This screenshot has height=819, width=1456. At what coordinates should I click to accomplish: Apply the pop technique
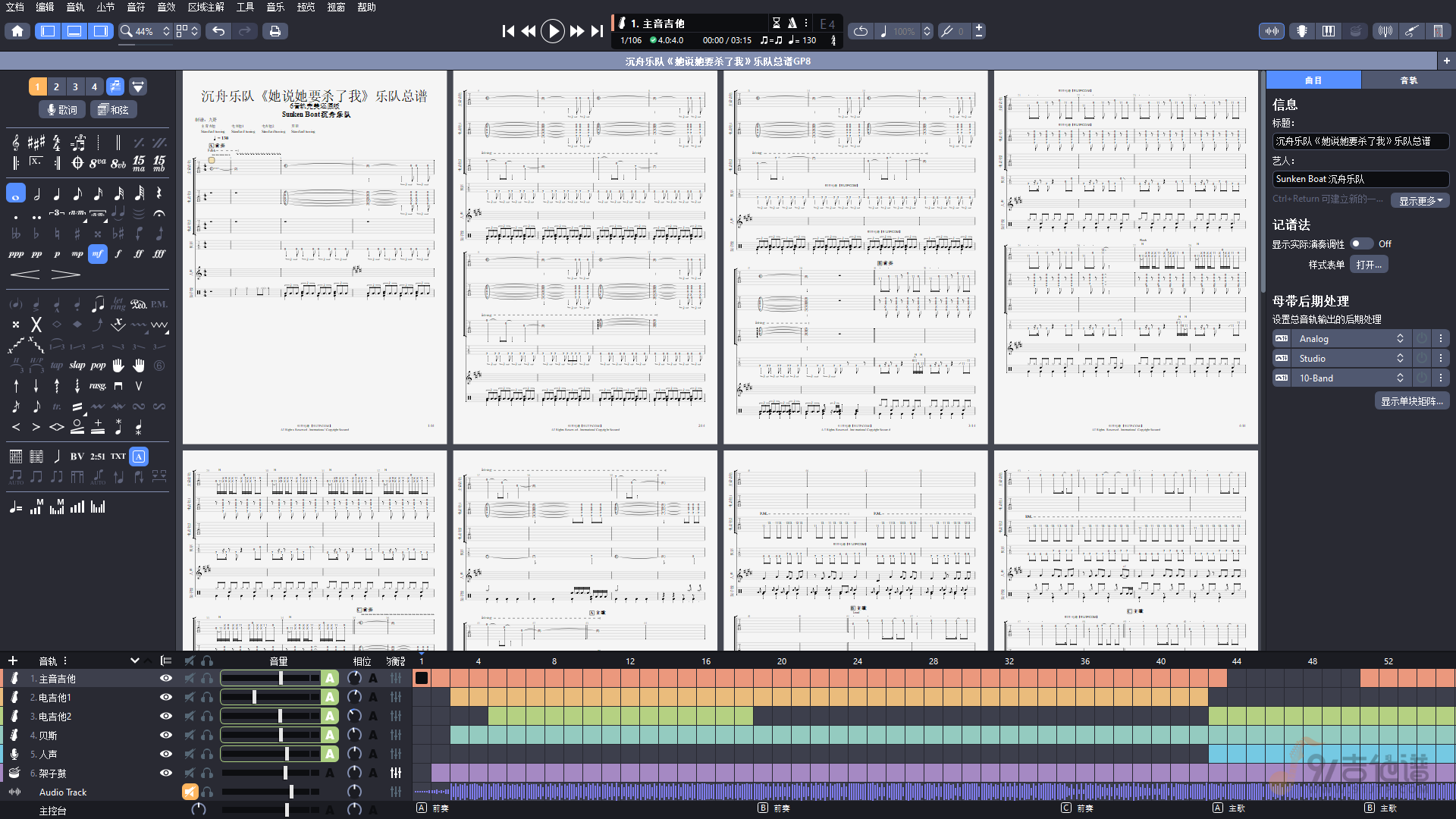coord(98,366)
